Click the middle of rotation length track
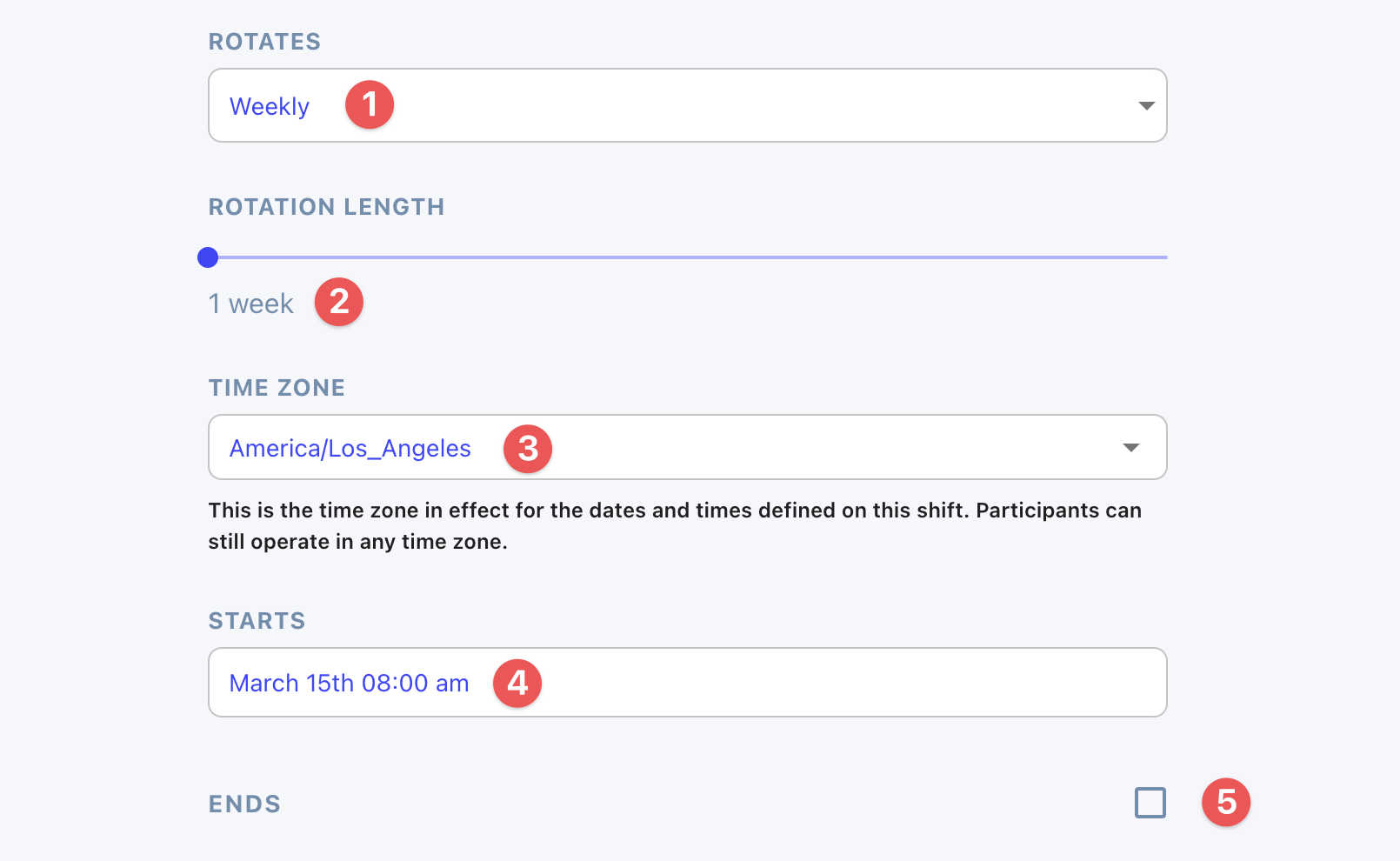 coord(687,257)
